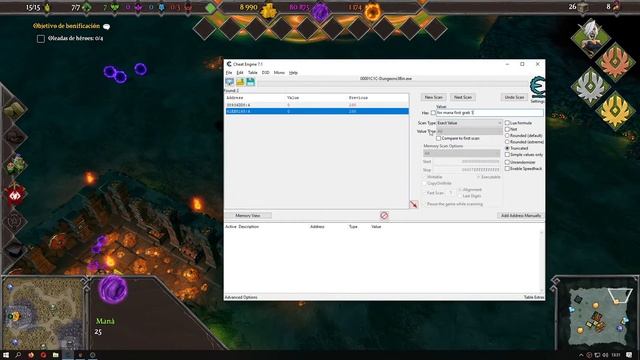Open the D3D menu
This screenshot has height=360, width=640.
[266, 73]
